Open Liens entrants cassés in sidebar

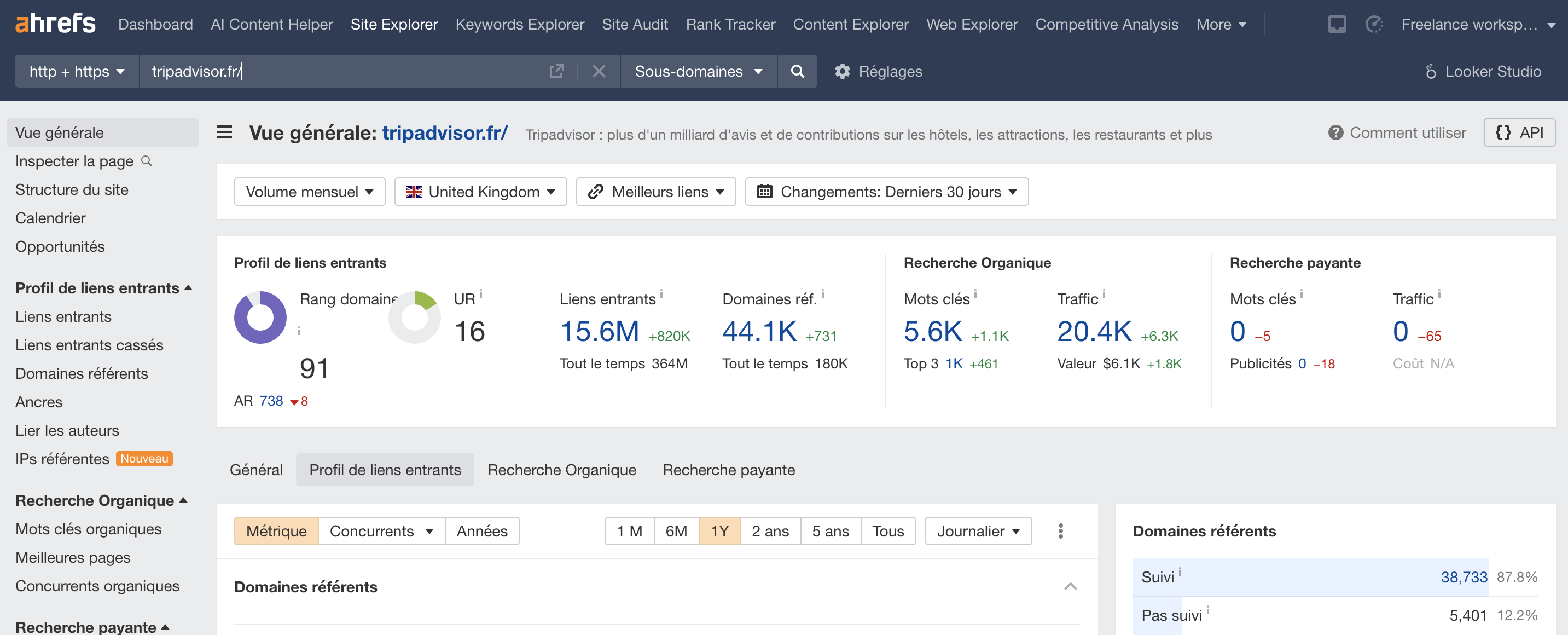90,344
